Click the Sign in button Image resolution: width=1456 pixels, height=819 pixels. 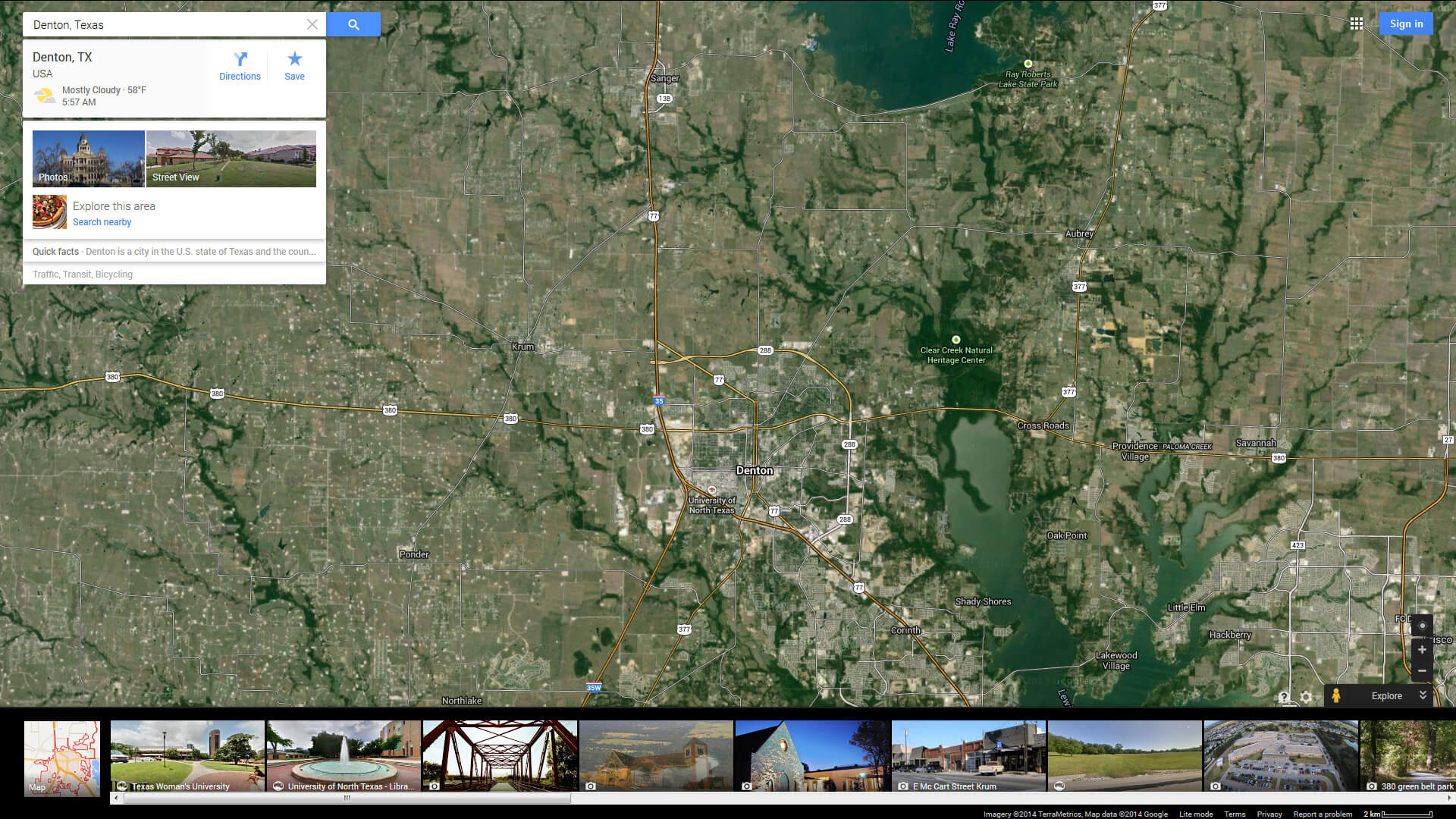(1406, 24)
